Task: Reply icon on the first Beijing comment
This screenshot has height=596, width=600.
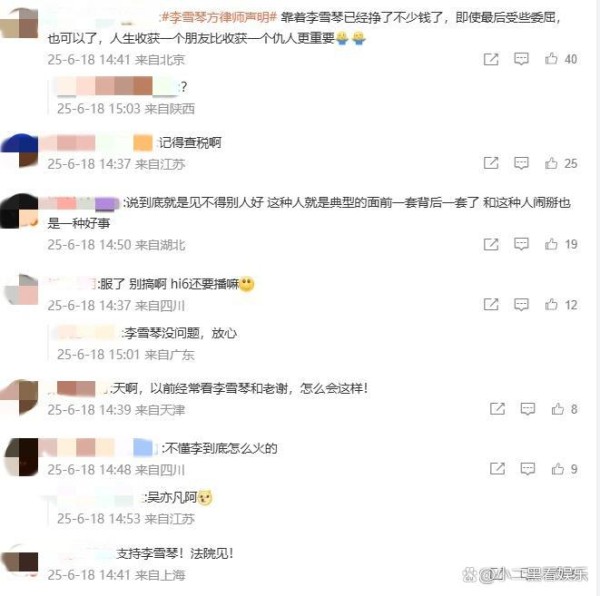Action: tap(521, 59)
